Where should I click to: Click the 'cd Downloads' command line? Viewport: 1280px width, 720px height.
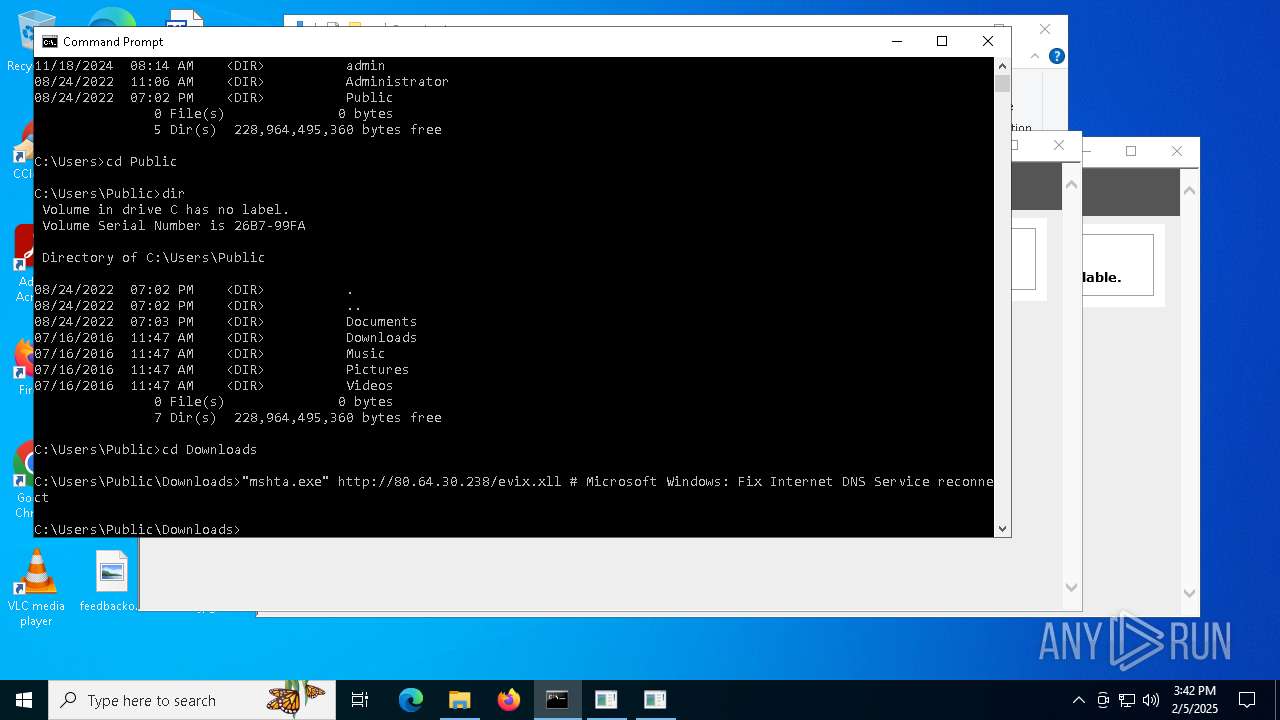pyautogui.click(x=146, y=449)
